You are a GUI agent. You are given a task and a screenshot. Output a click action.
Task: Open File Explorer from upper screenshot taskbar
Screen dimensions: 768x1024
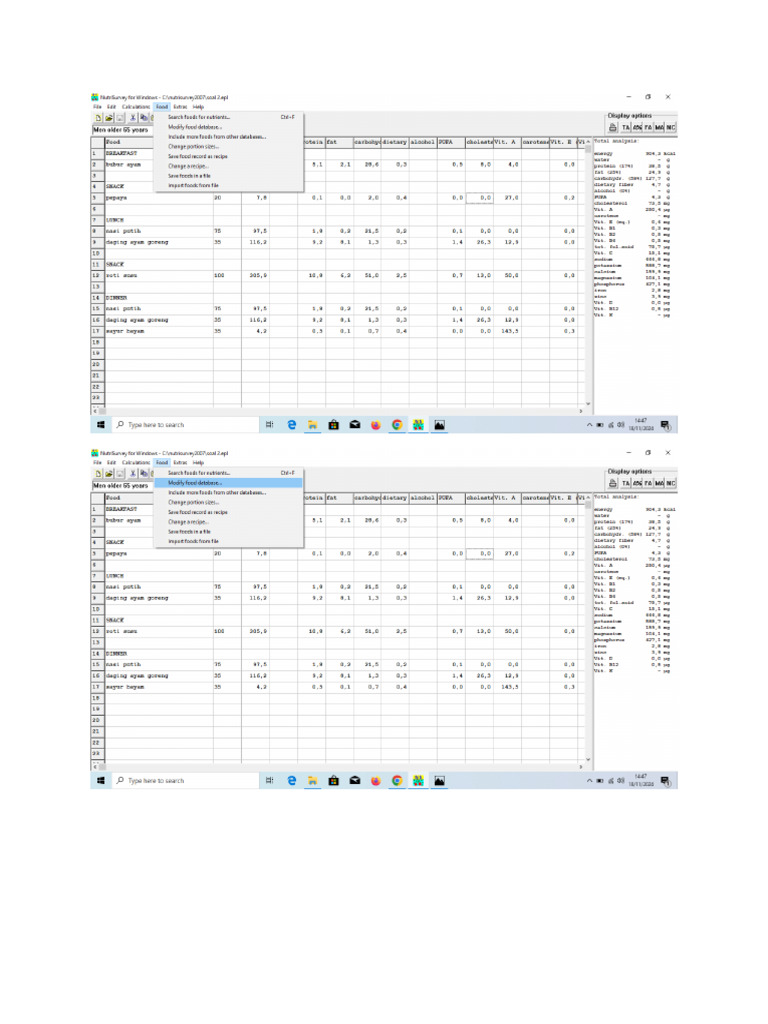(x=313, y=425)
